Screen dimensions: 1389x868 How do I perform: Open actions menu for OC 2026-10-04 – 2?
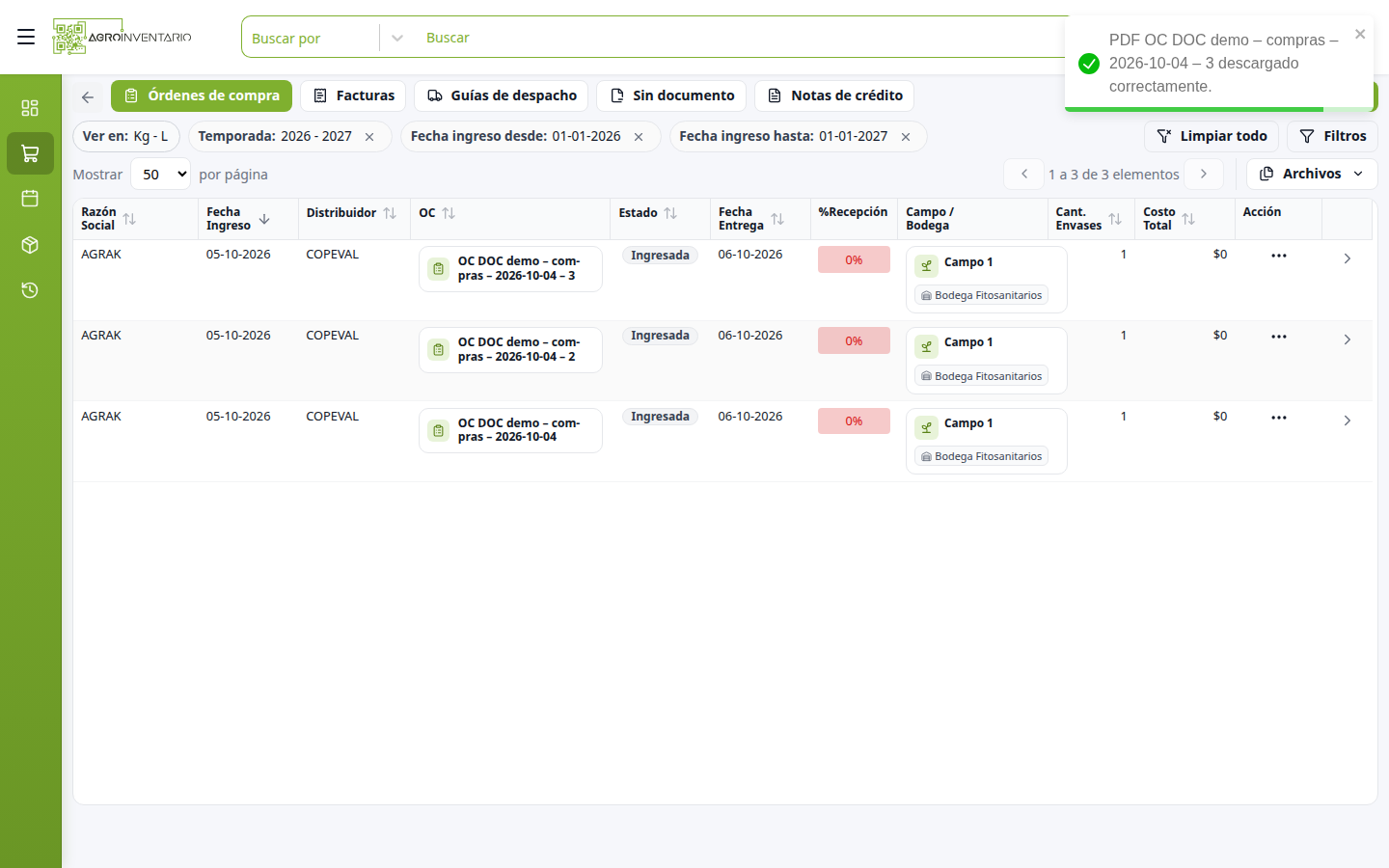click(1279, 337)
